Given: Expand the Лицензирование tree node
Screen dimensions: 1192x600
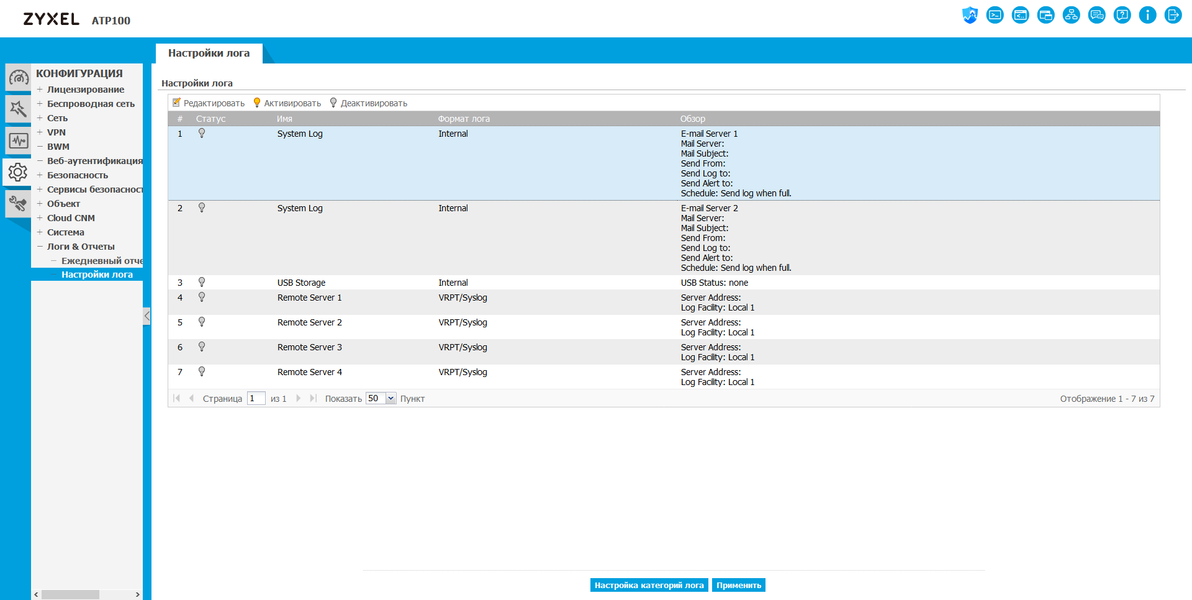Looking at the screenshot, I should 40,90.
